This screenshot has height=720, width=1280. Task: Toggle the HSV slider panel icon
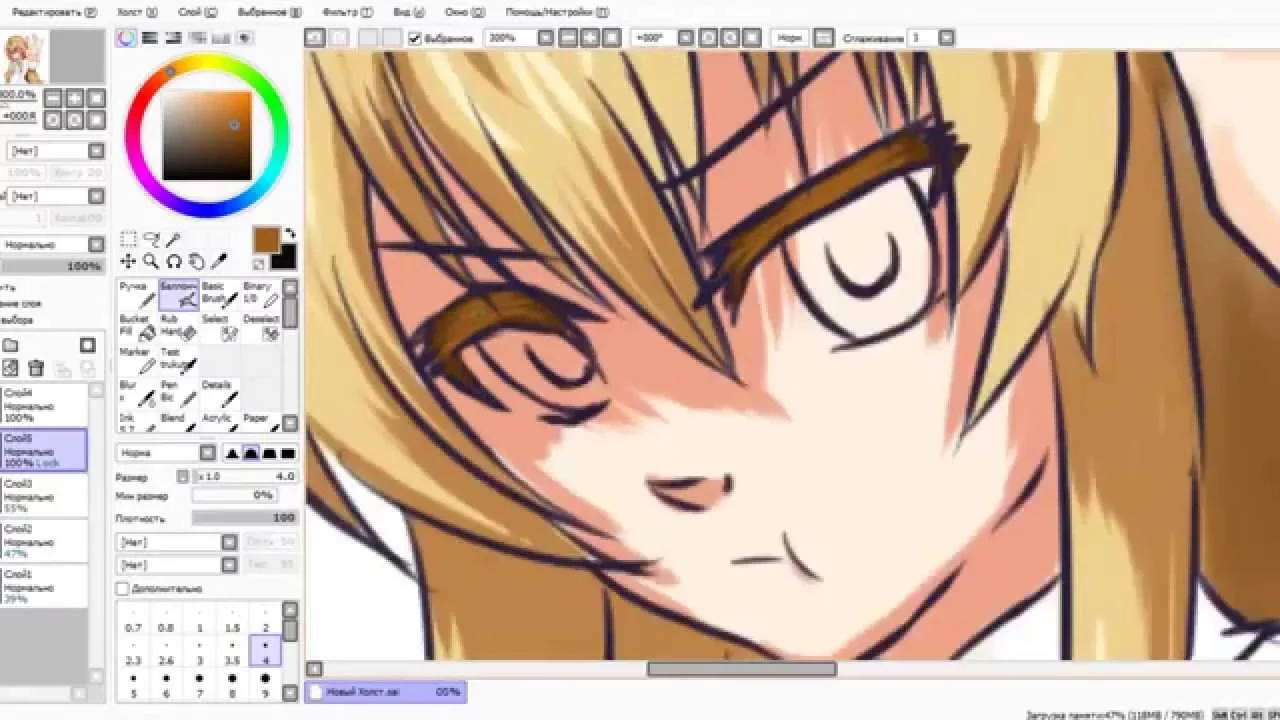click(174, 38)
